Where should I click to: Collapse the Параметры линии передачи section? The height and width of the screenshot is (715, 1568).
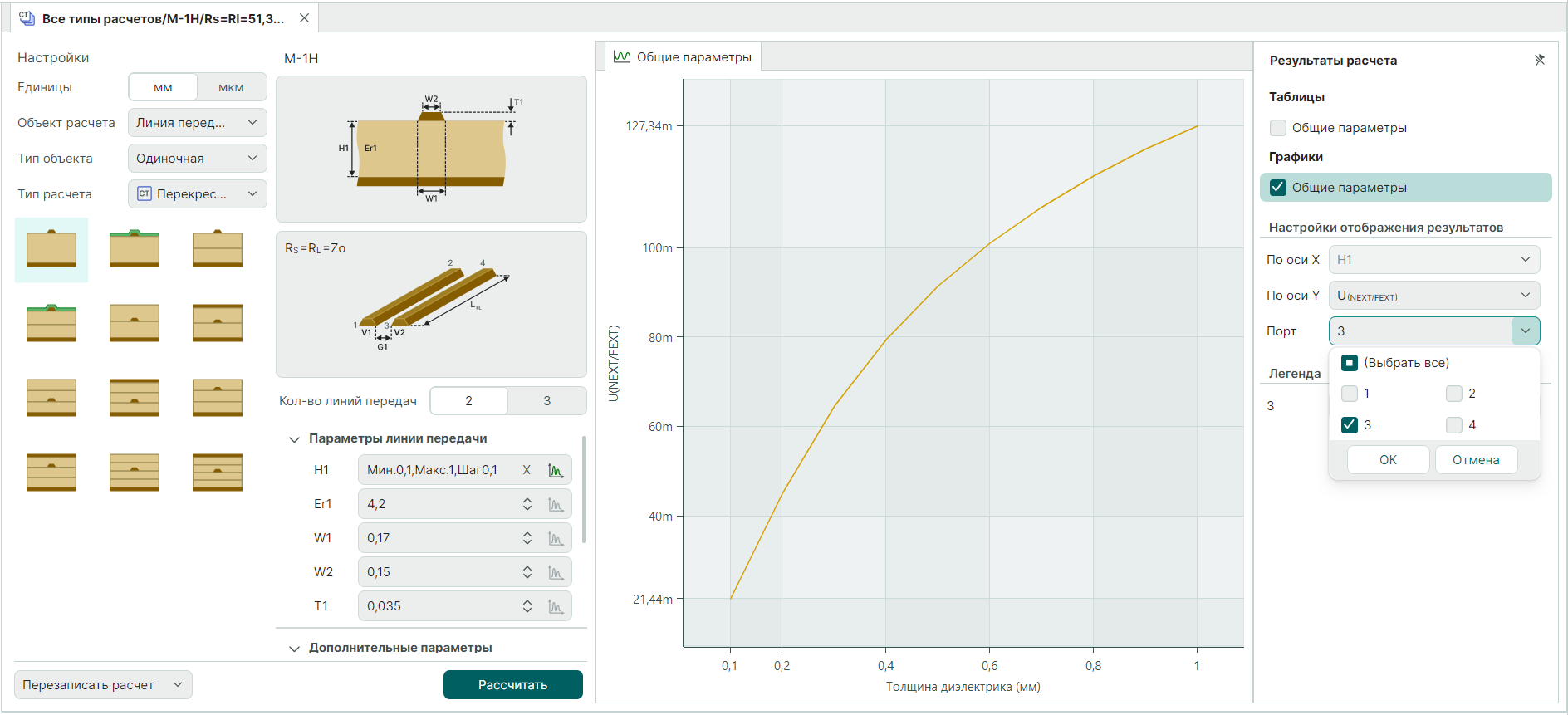pos(294,439)
